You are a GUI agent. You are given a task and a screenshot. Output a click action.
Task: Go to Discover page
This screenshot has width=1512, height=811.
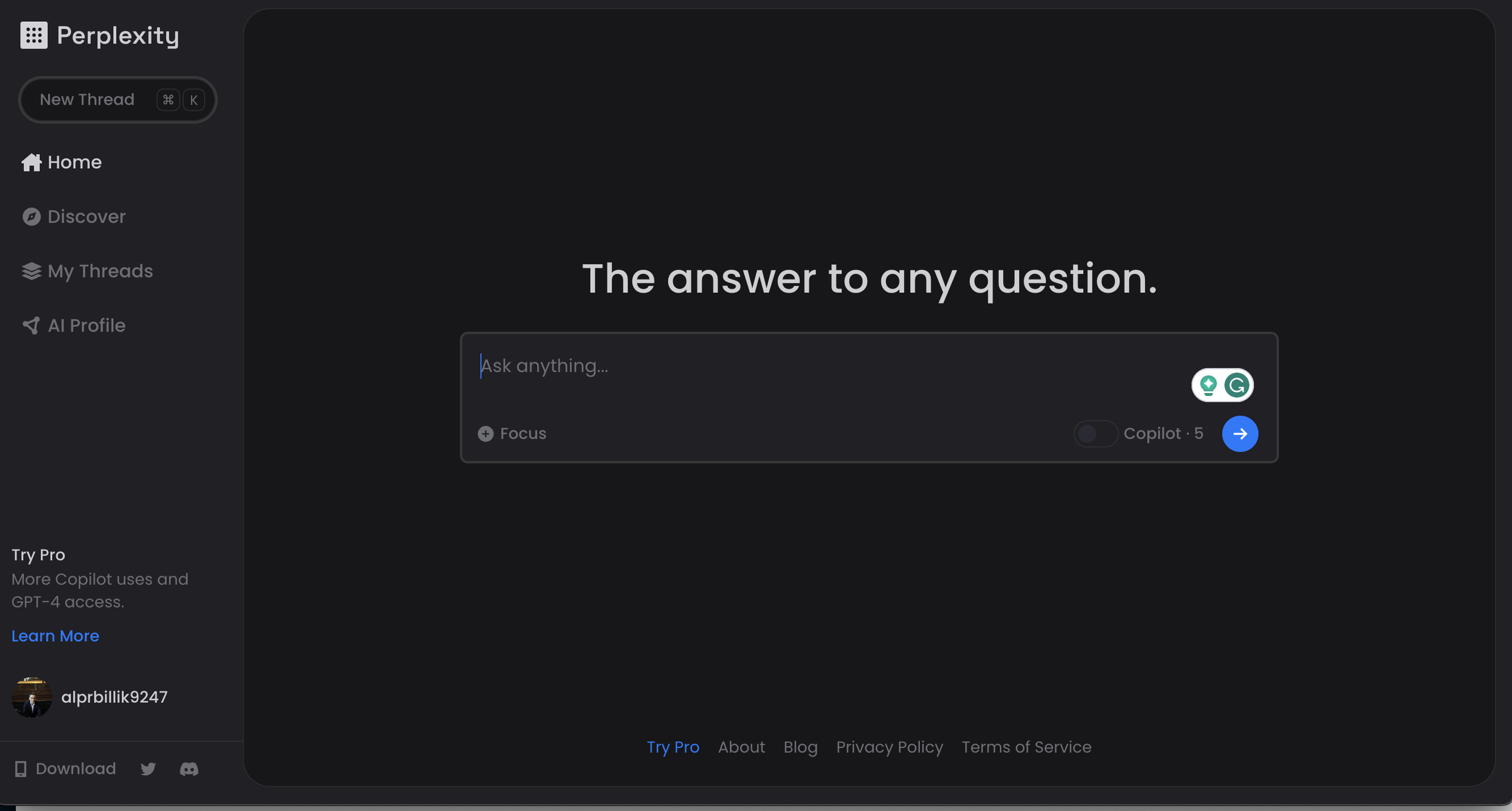pos(86,217)
